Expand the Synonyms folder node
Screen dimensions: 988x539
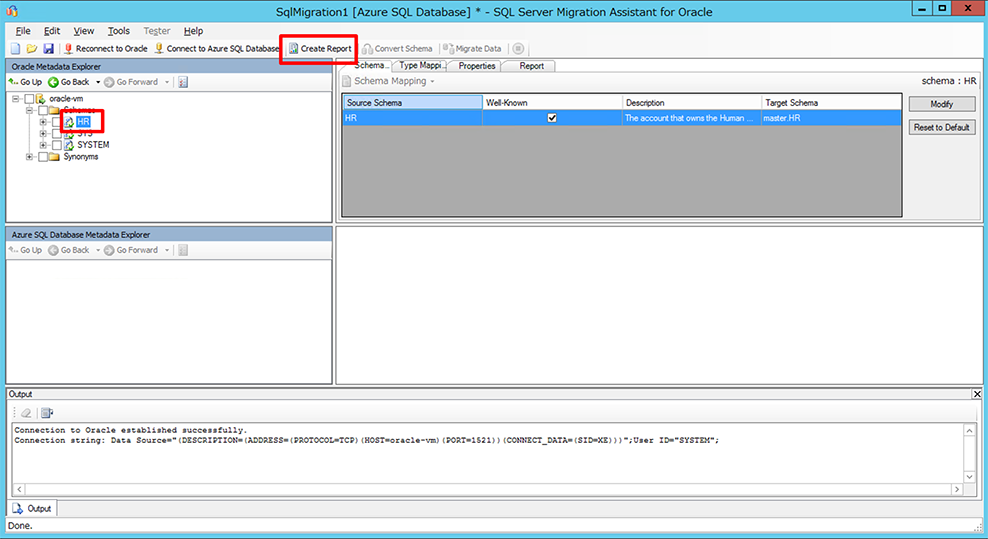(x=30, y=157)
